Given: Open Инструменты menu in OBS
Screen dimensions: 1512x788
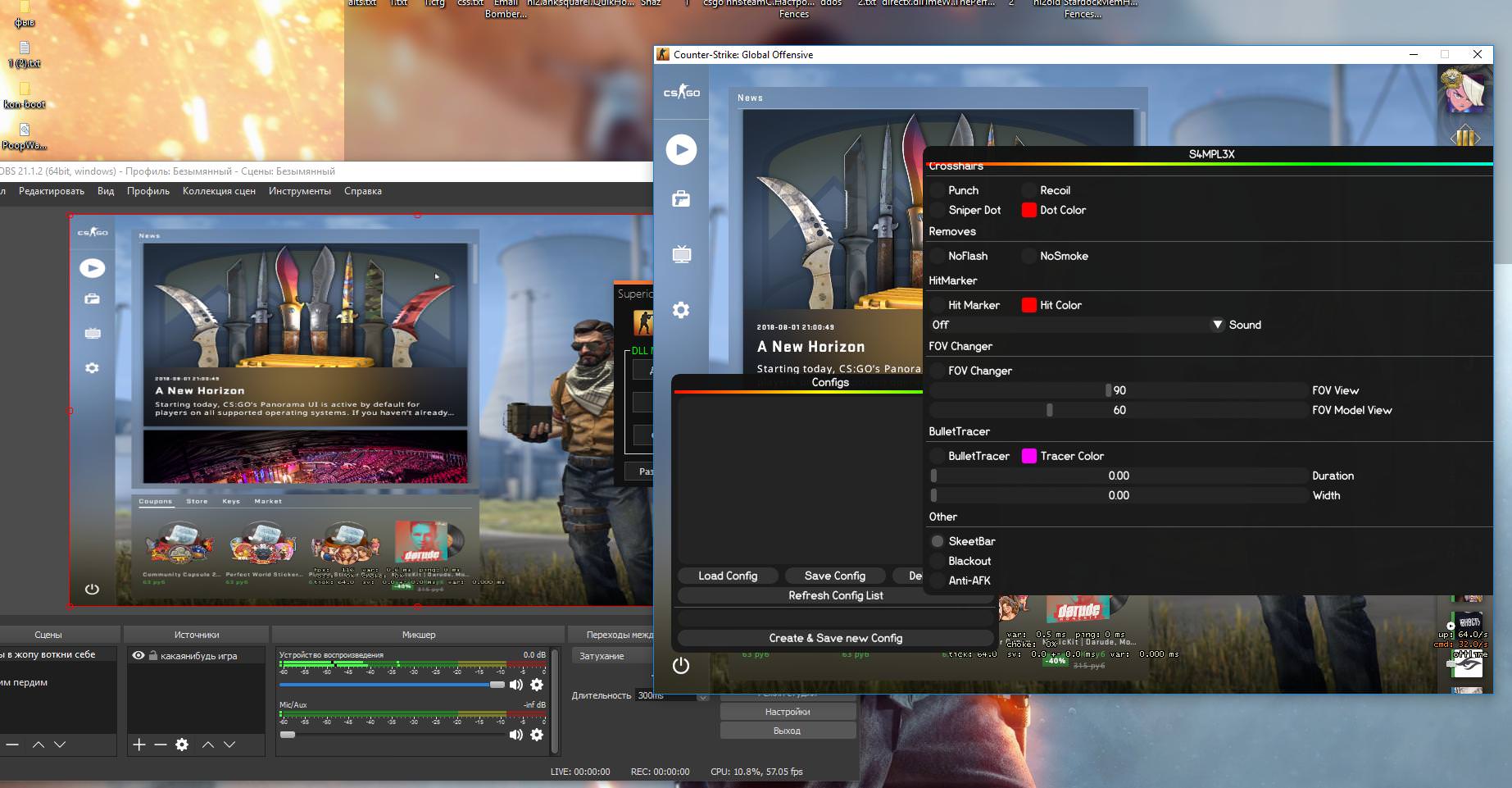Looking at the screenshot, I should (300, 191).
